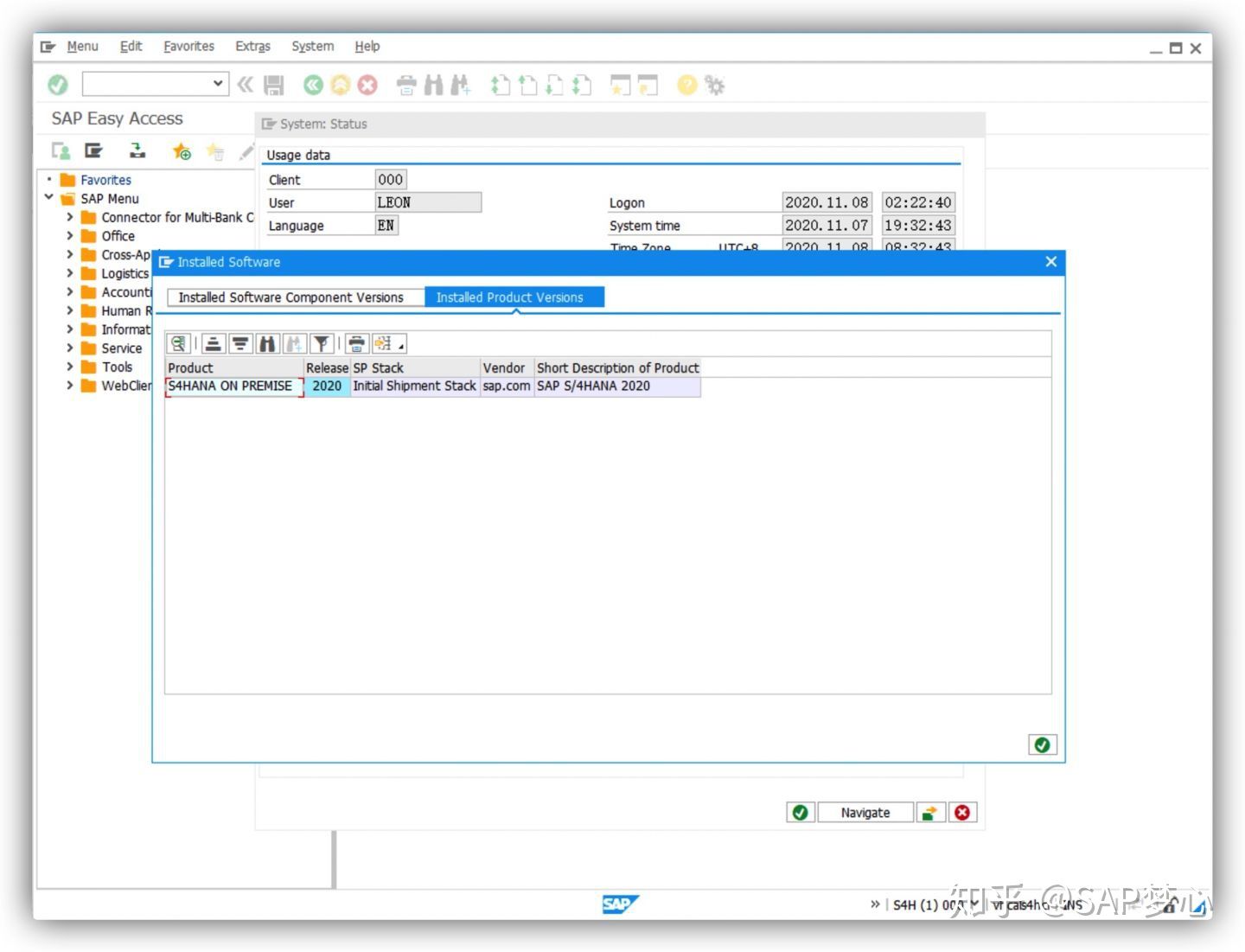1245x952 pixels.
Task: Click the Generate Shortcut icon
Action: [x=648, y=85]
